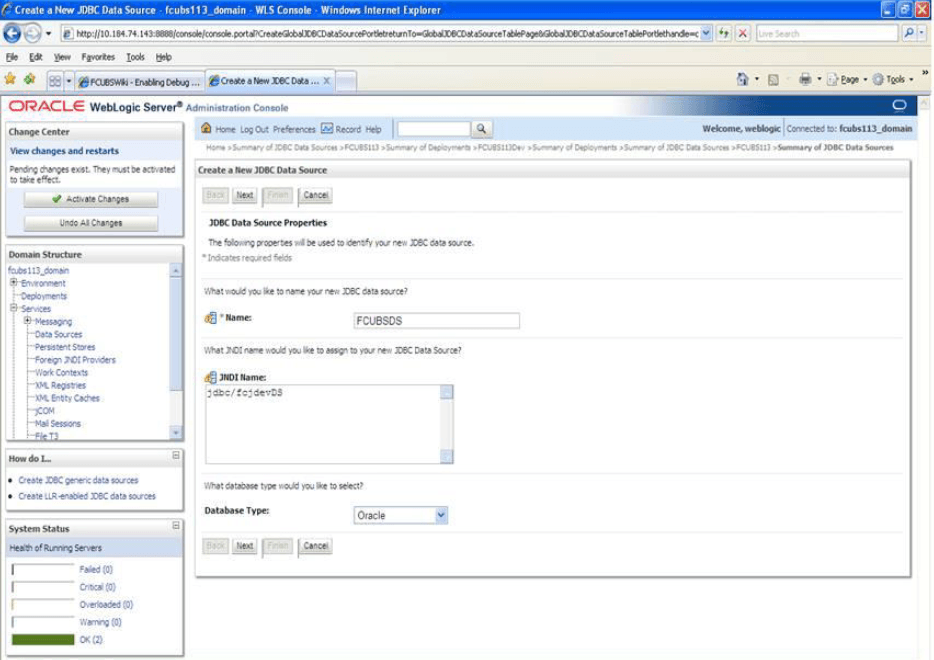
Task: Open Create LLR-enabled JDBC data sources link
Action: (87, 496)
